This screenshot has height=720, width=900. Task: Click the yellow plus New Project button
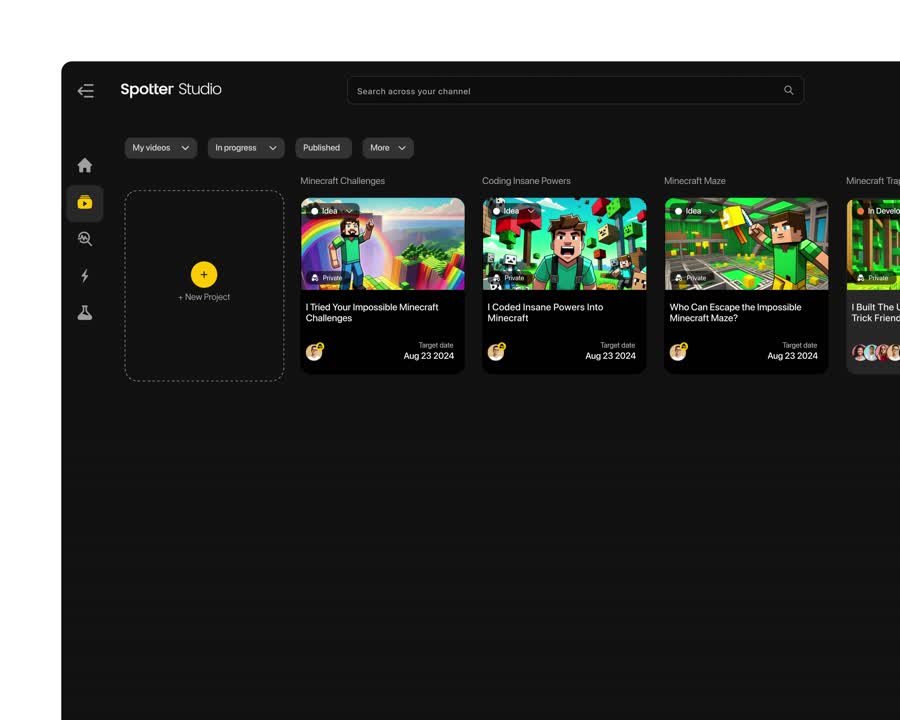204,274
